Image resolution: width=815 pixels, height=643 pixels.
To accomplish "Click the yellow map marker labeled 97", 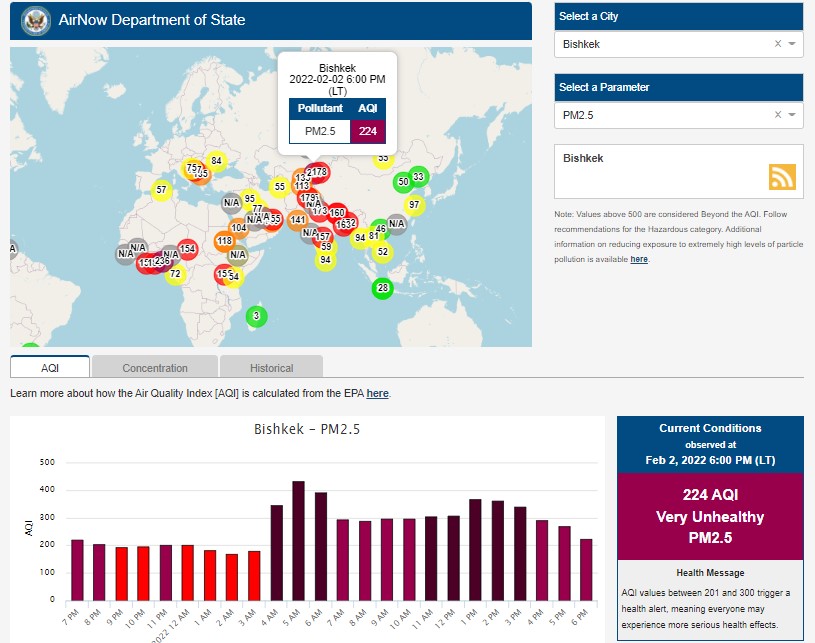I will click(x=414, y=204).
